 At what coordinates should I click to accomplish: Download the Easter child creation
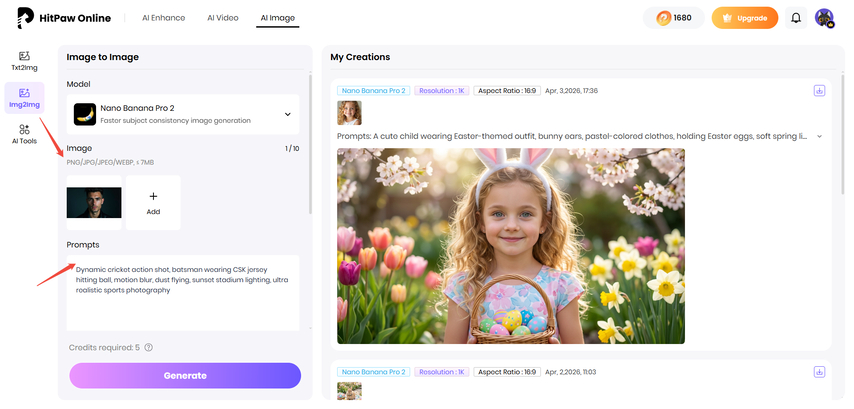pos(819,90)
